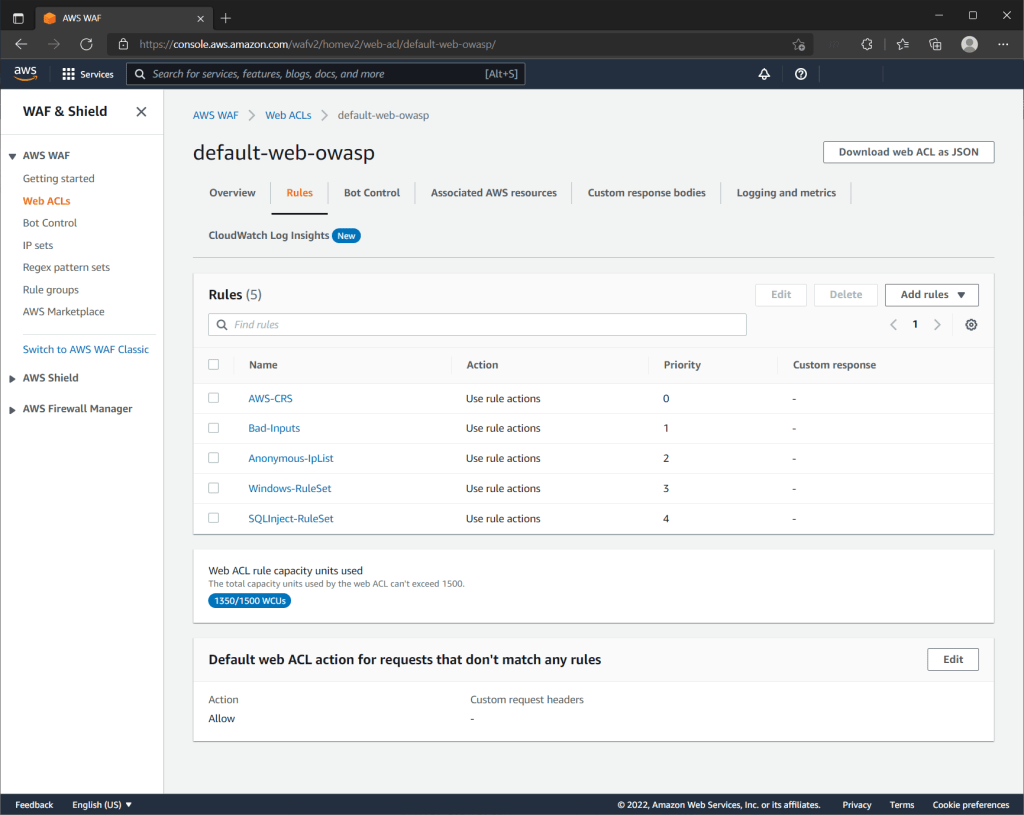Click the notifications bell icon
The image size is (1024, 815).
click(764, 74)
